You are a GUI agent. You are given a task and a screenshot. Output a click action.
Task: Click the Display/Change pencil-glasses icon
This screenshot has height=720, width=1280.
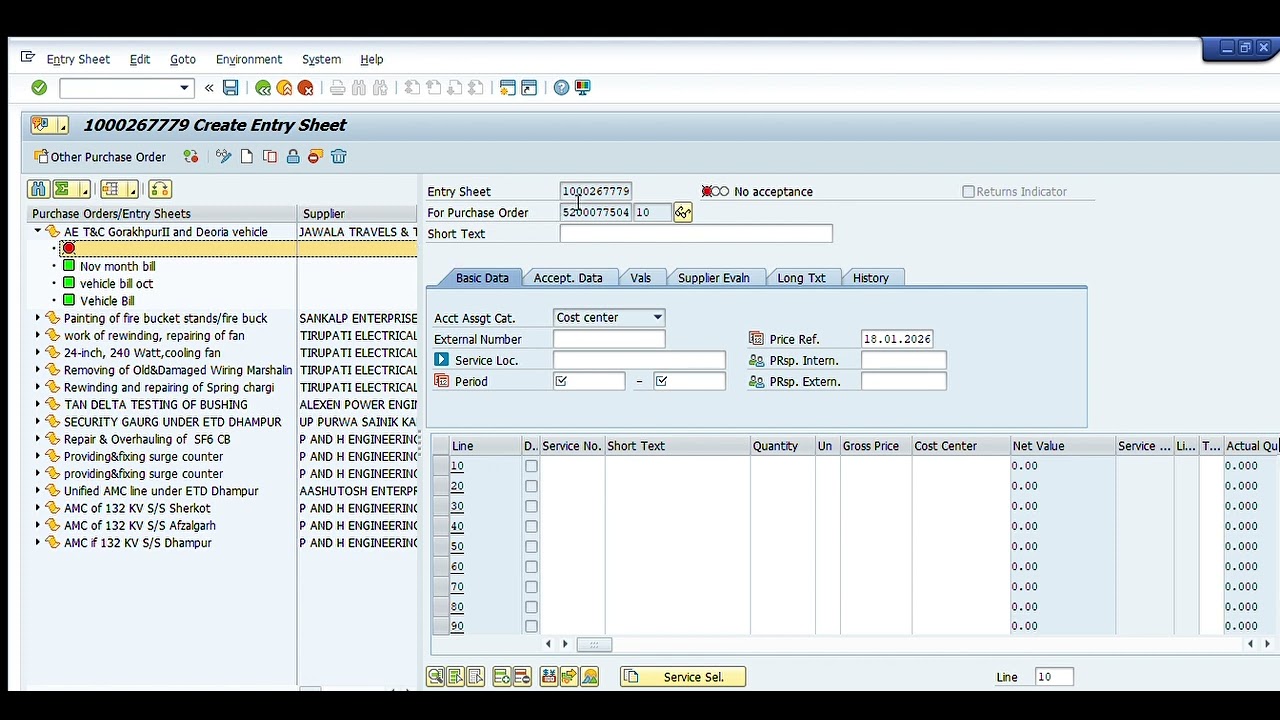pos(223,156)
